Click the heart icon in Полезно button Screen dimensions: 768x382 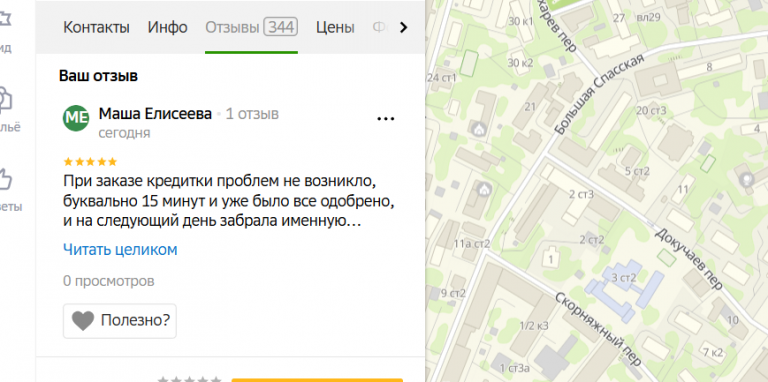[83, 321]
